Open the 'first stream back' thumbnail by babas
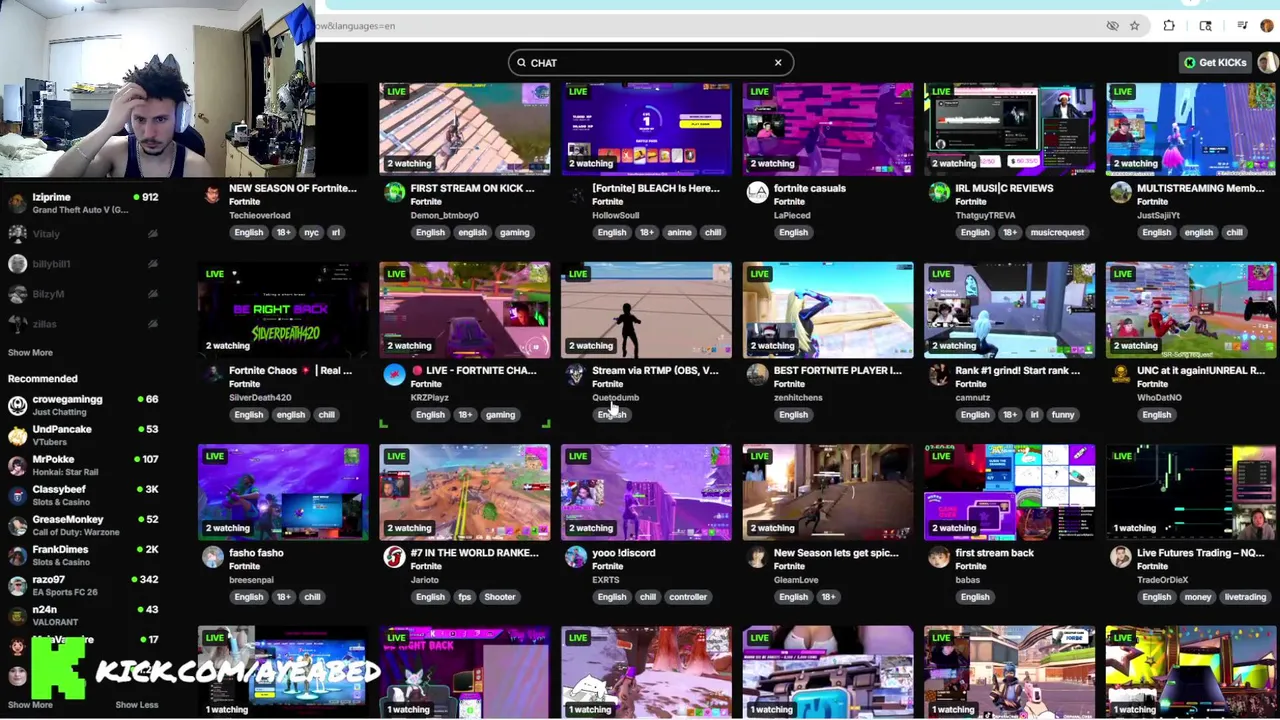 coord(1009,493)
